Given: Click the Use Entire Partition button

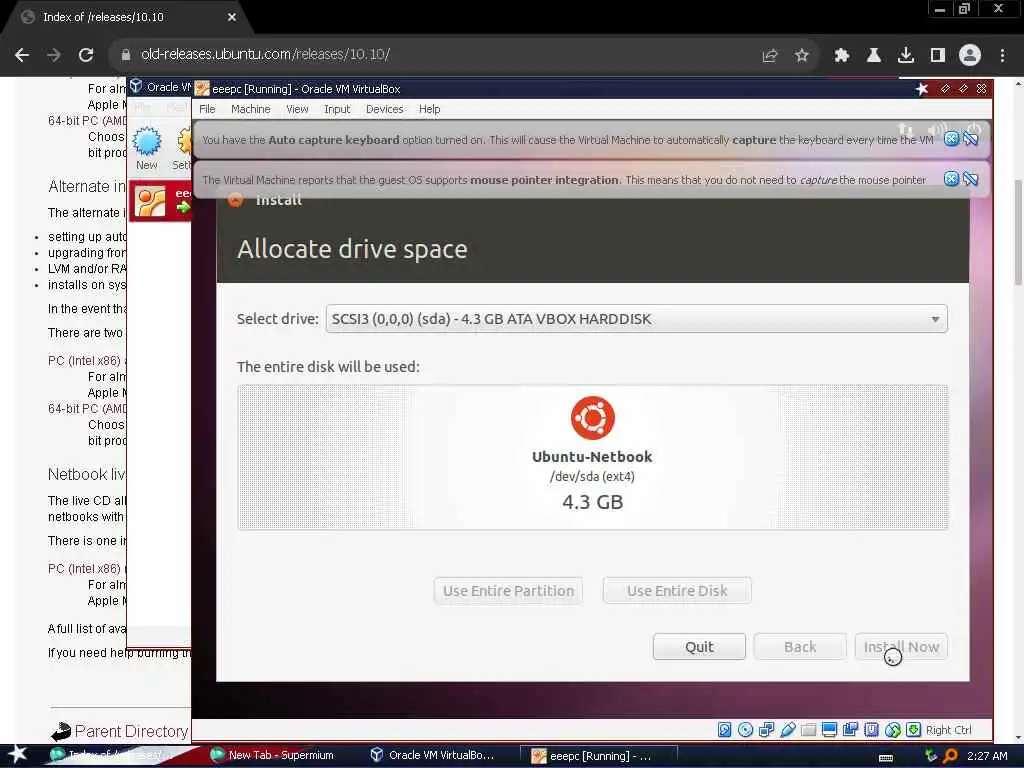Looking at the screenshot, I should click(x=508, y=590).
